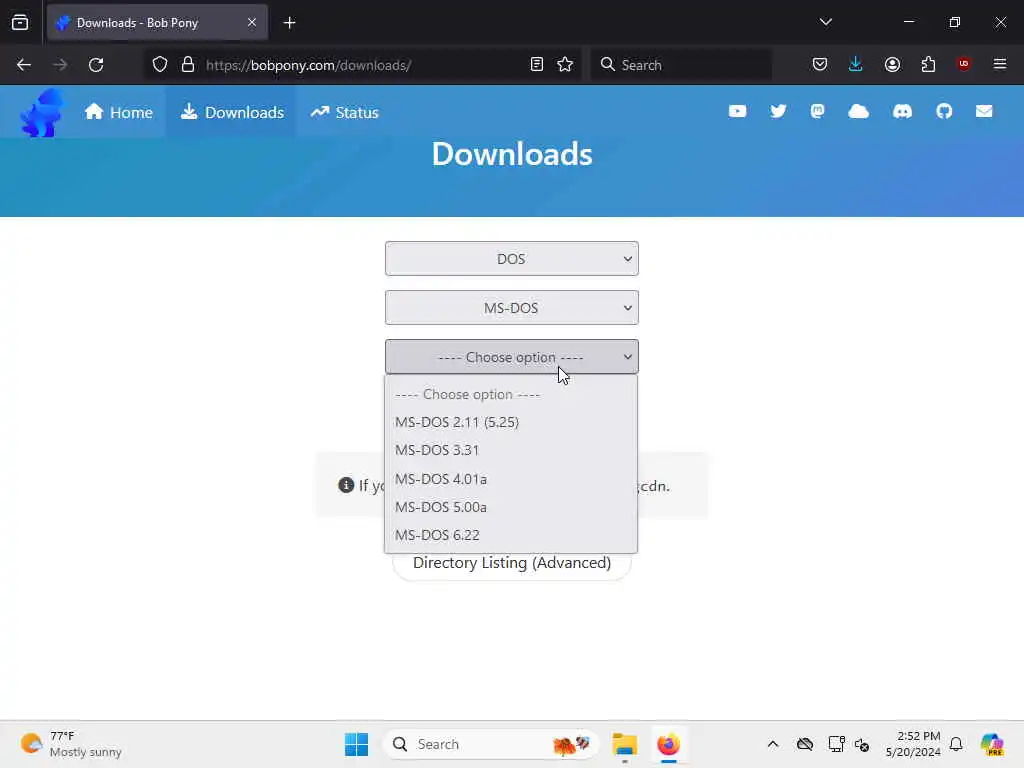Open the Downloads nav link

click(x=232, y=112)
